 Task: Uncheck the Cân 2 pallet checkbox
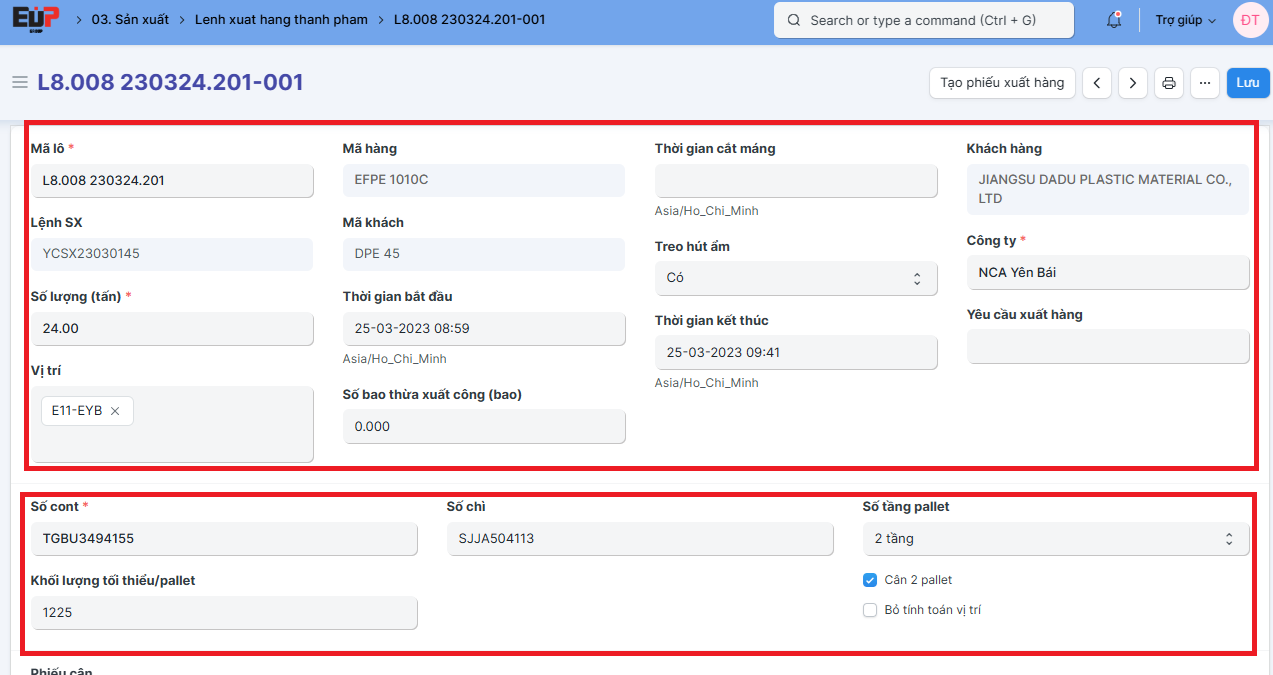click(870, 580)
